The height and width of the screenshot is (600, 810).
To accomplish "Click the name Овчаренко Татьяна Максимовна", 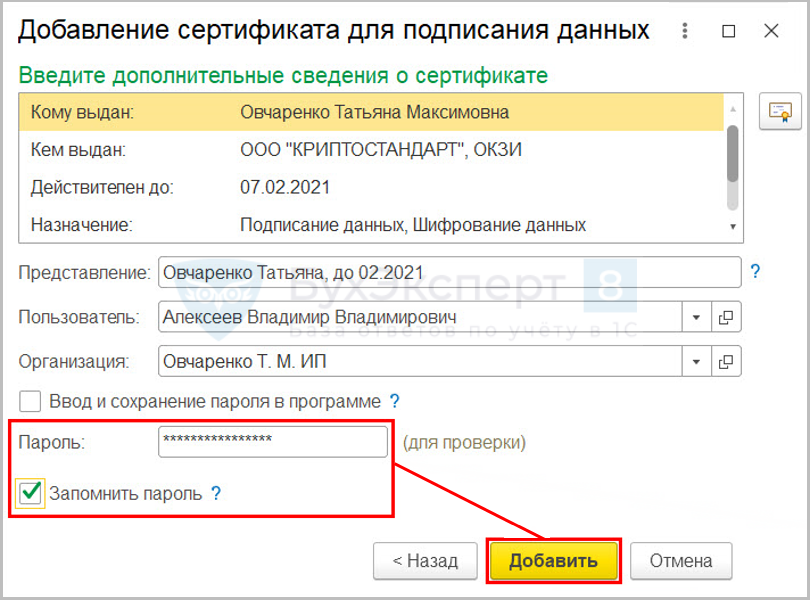I will (x=375, y=112).
